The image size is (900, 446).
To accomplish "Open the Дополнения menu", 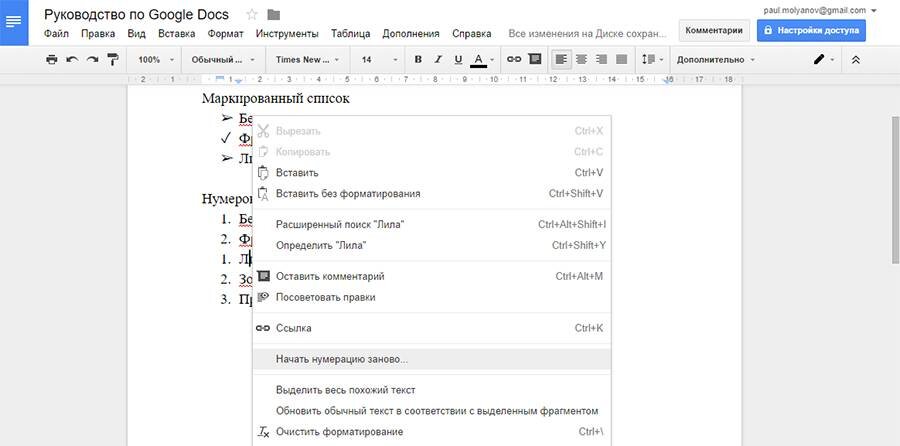I will click(411, 34).
